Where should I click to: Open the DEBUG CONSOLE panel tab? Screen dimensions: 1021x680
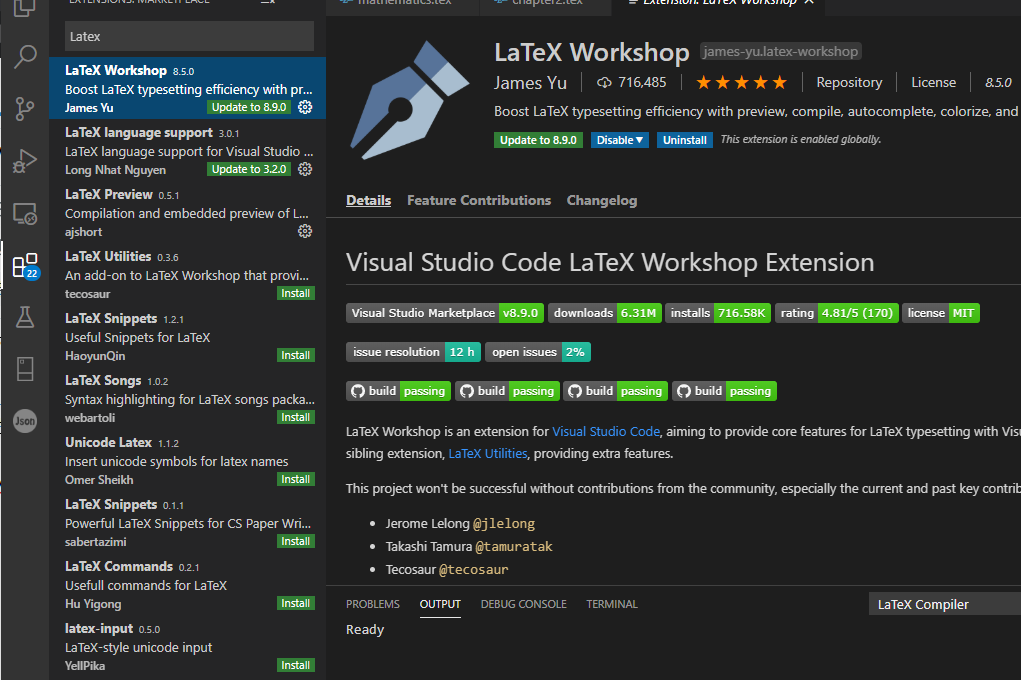(524, 604)
